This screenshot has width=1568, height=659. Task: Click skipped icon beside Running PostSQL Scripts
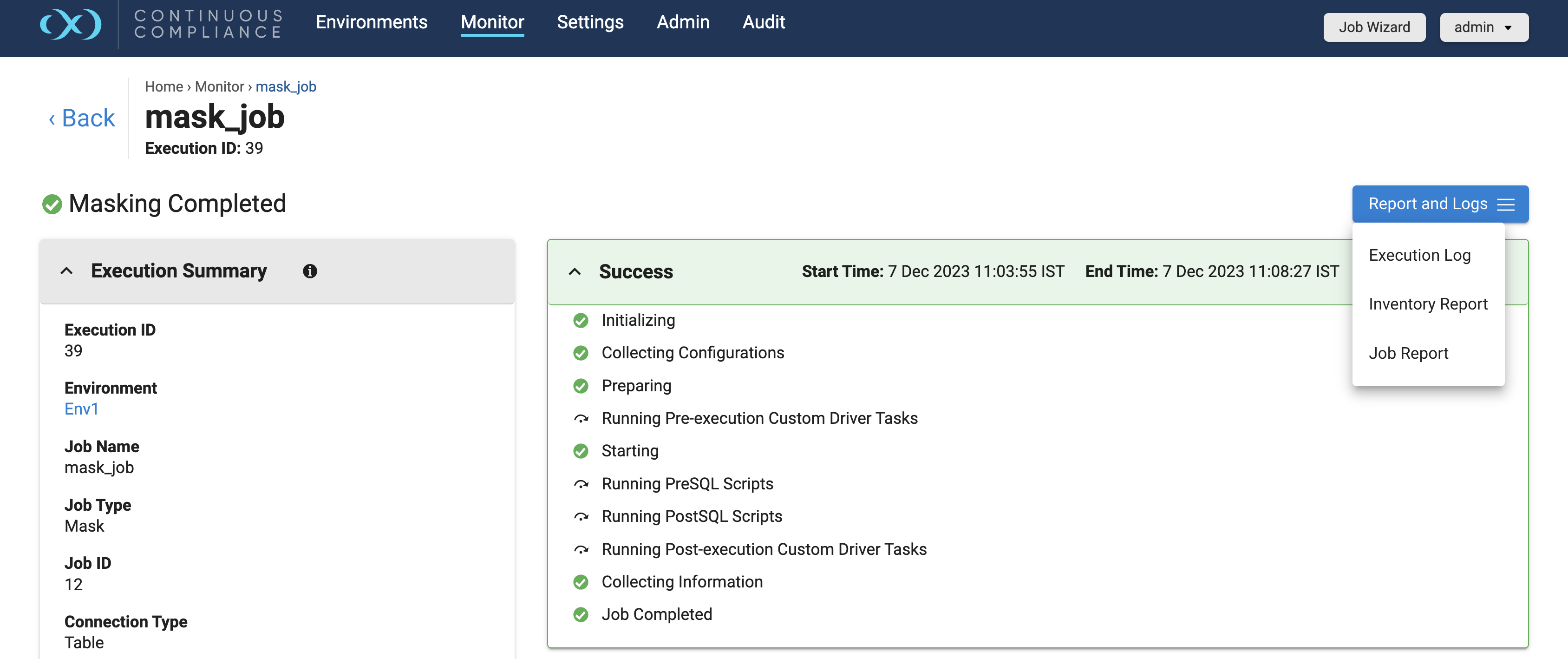point(581,517)
